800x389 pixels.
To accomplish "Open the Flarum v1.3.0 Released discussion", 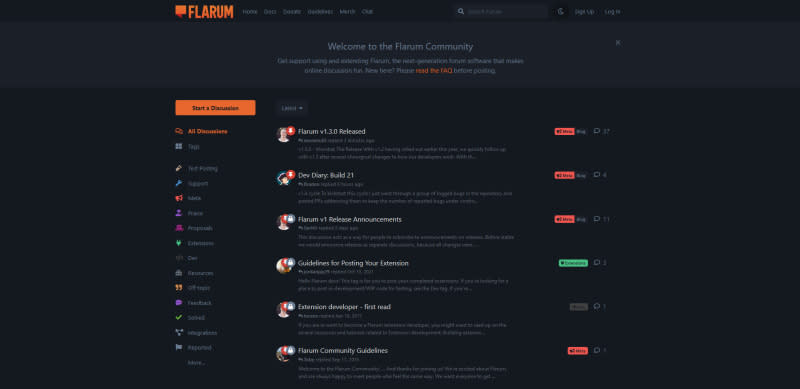I will pos(332,131).
